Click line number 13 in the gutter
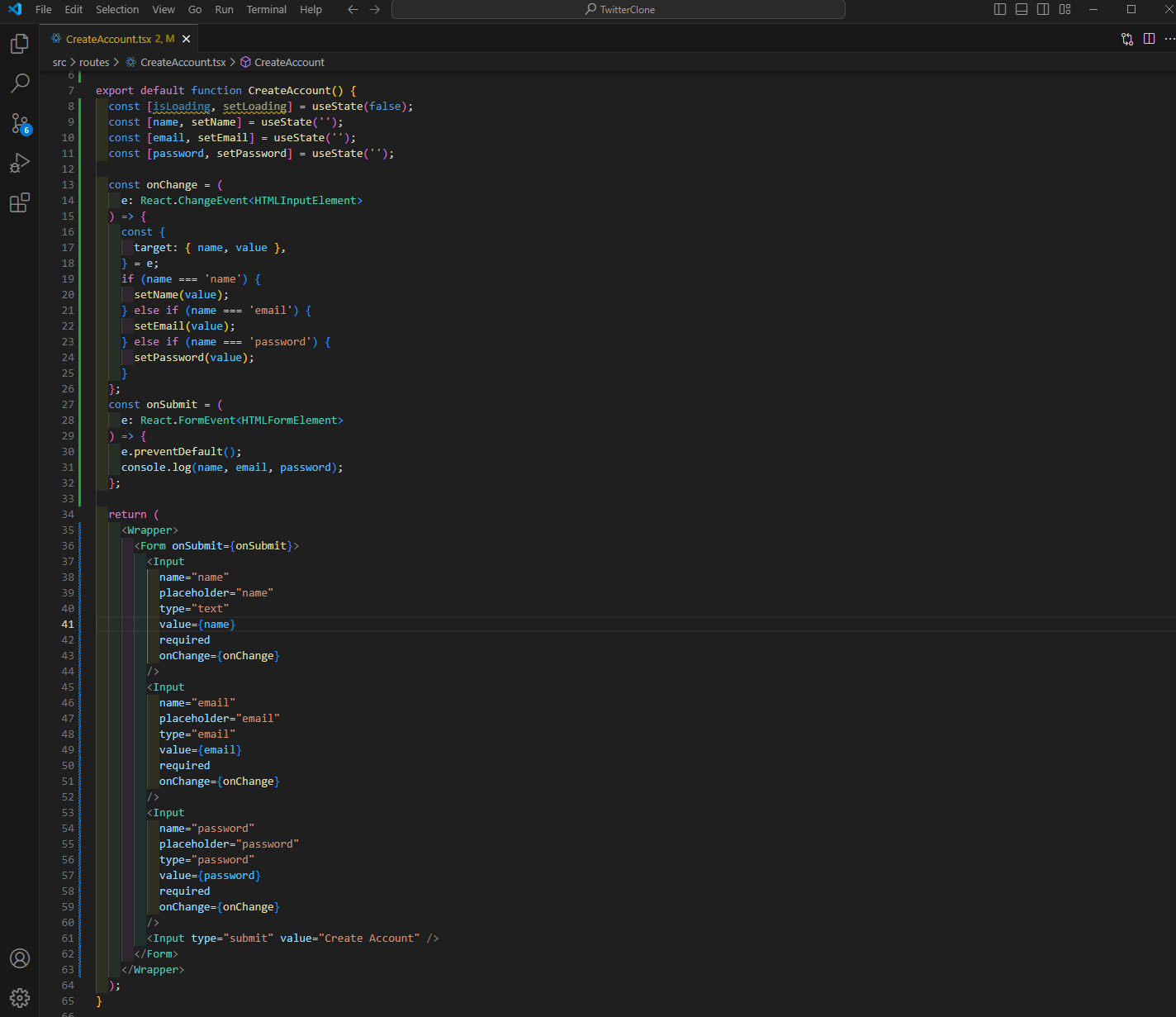 68,185
